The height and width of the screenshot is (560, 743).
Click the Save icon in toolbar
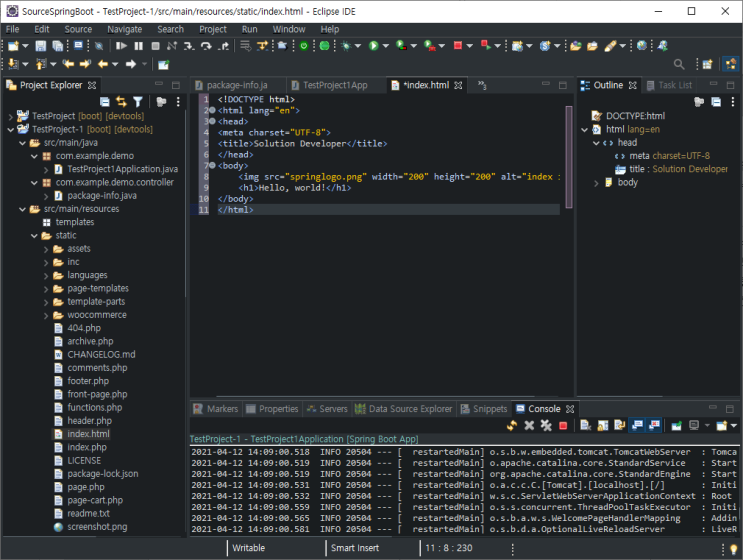pos(41,46)
